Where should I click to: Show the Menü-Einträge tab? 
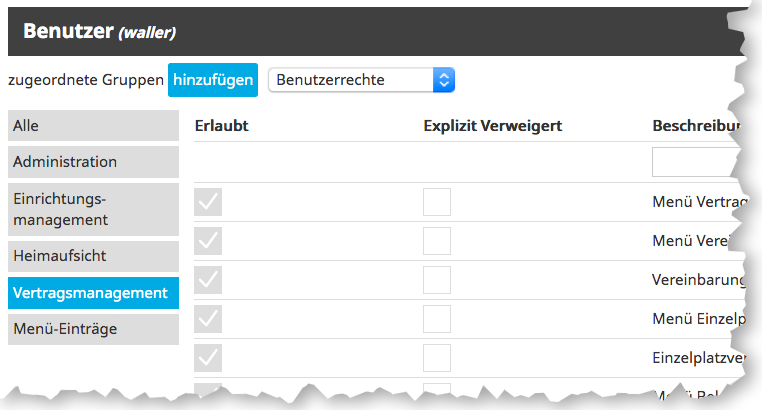tap(93, 329)
